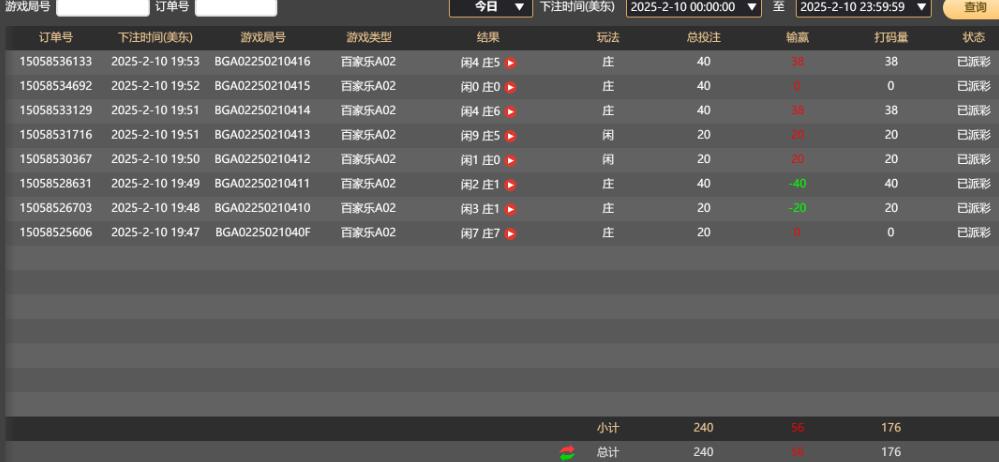The image size is (999, 462).
Task: Click game round BGA02250210416
Action: [x=262, y=62]
